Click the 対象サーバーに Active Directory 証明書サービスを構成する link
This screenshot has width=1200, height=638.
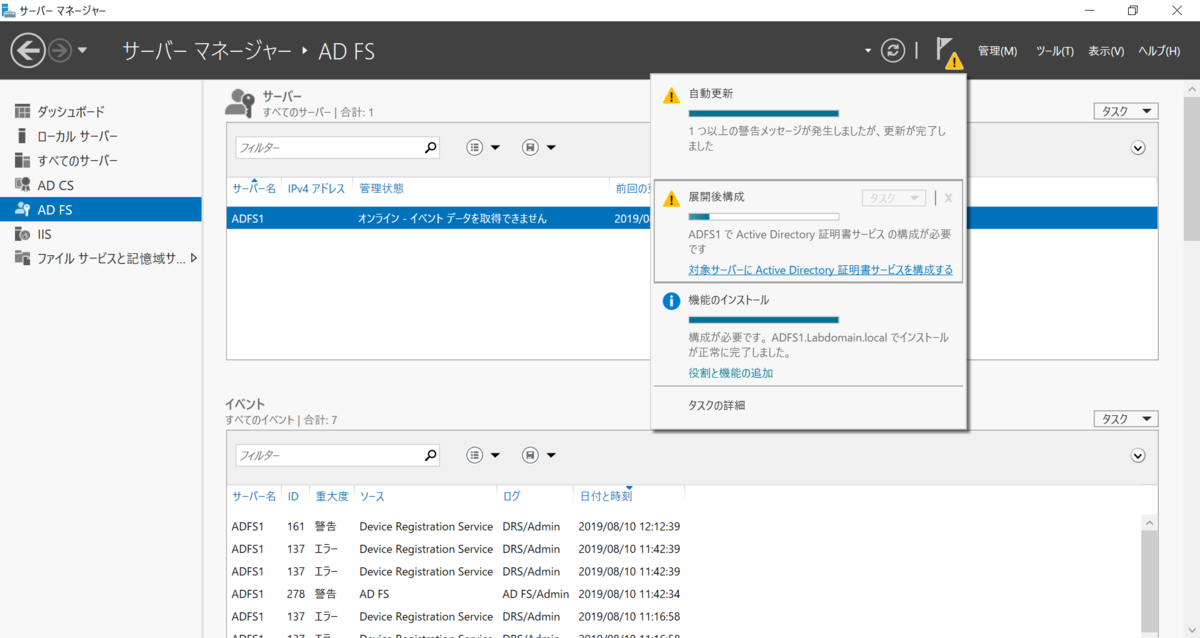(820, 270)
